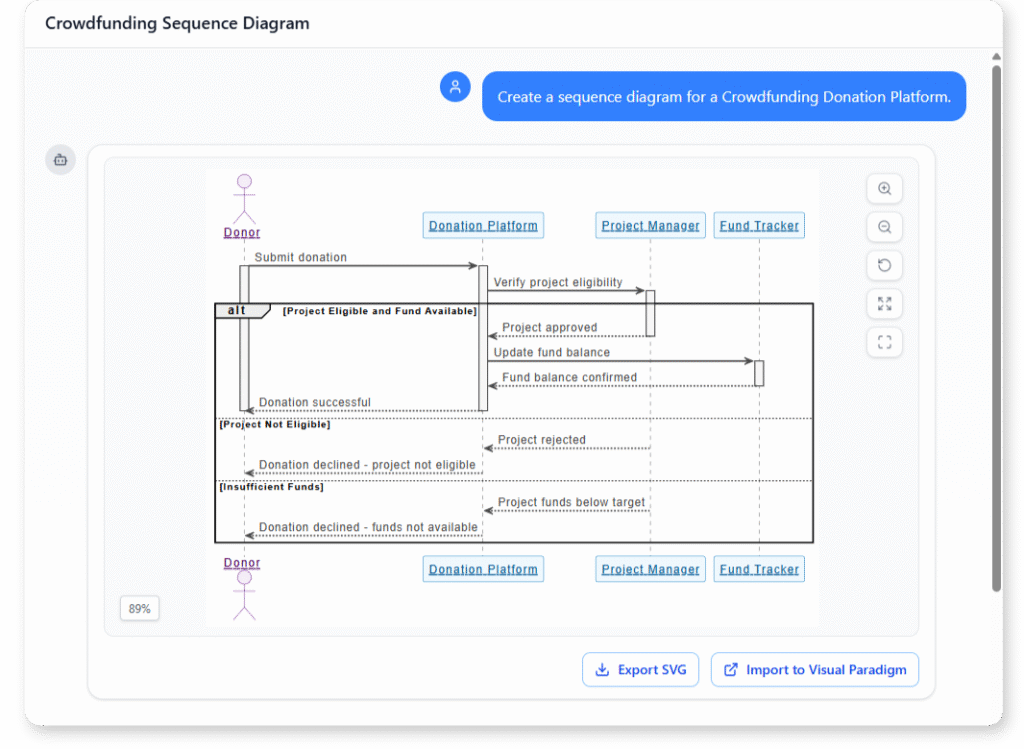Click the zoom out magnifier icon
This screenshot has height=749, width=1024.
pos(884,227)
